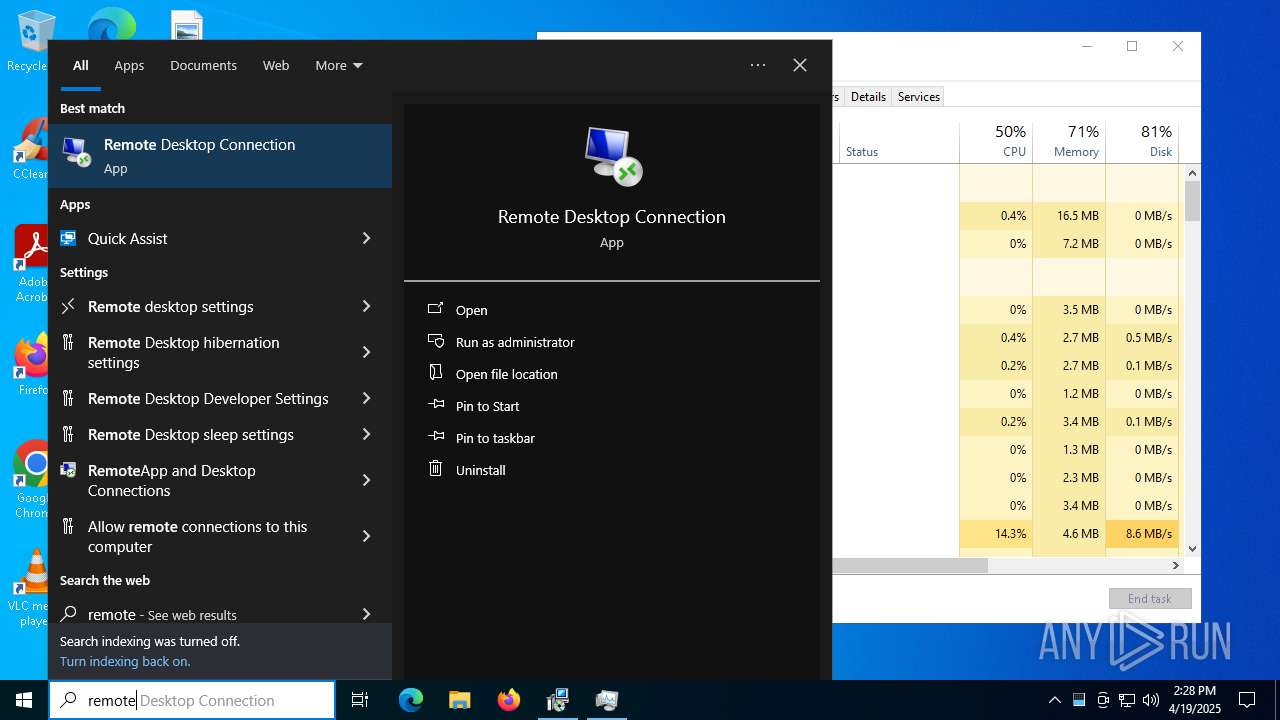Open File Explorer from the taskbar
The height and width of the screenshot is (720, 1280).
459,700
